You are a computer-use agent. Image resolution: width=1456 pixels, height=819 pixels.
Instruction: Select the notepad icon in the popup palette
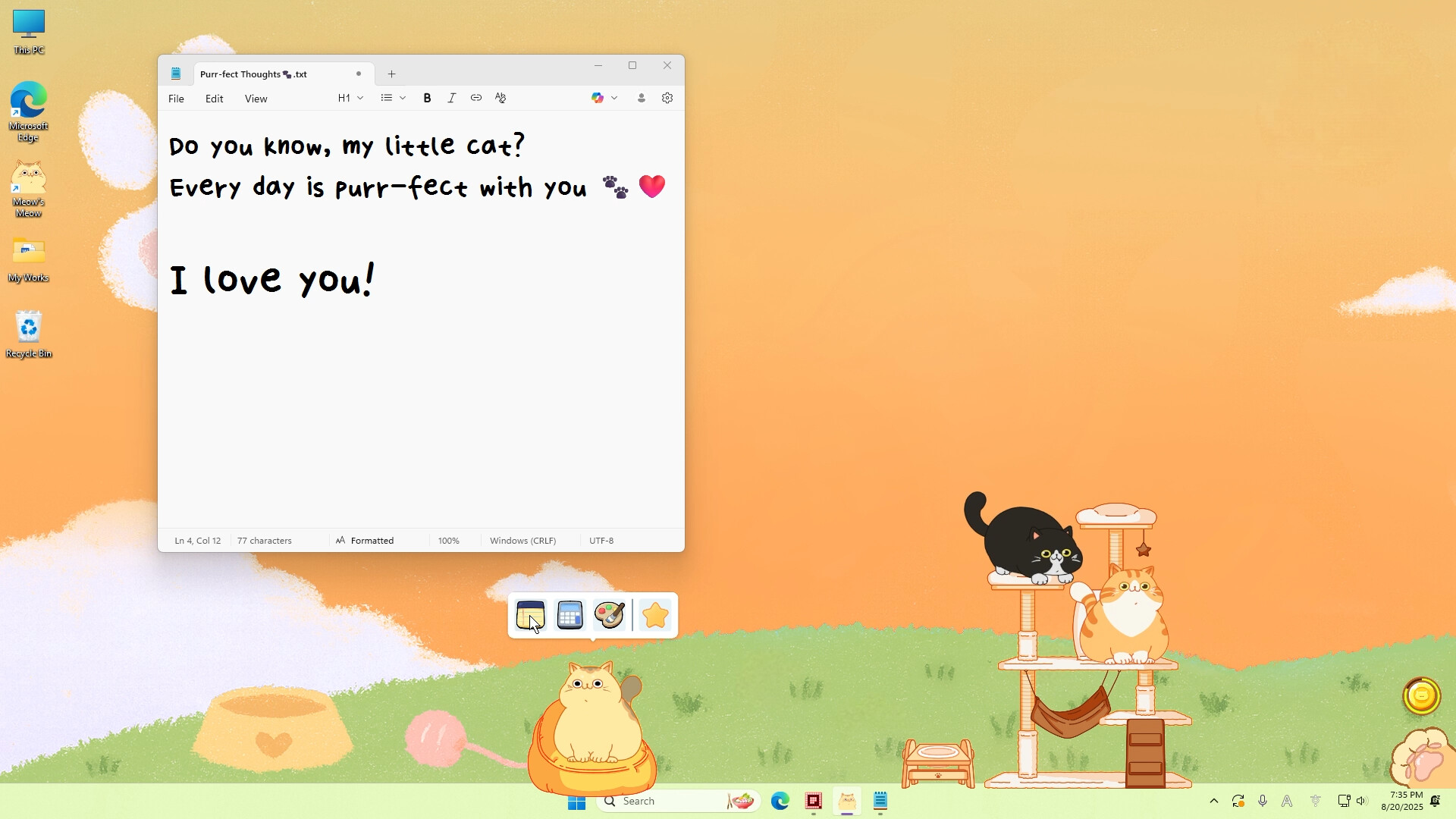coord(531,615)
